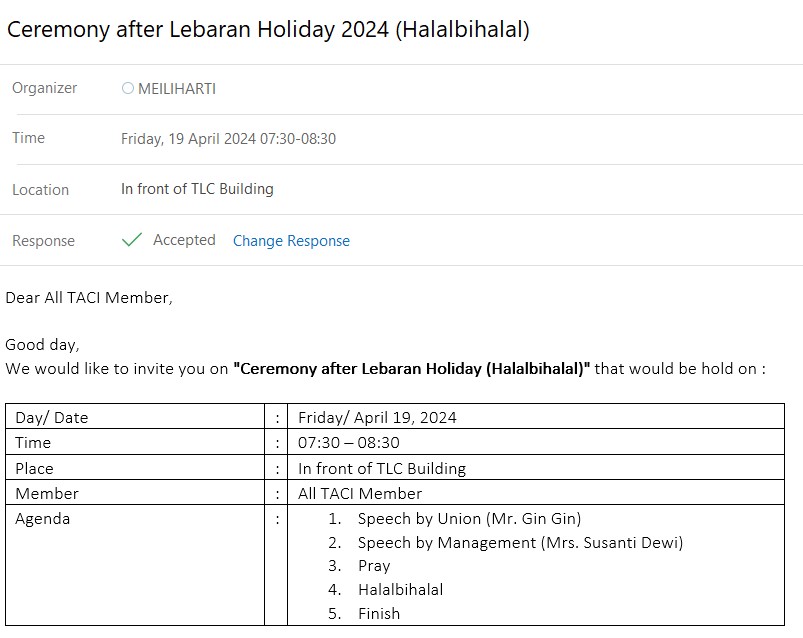Screen dimensions: 803x638
Task: Click the bold ceremony name in the invitation sentence
Action: click(x=411, y=368)
